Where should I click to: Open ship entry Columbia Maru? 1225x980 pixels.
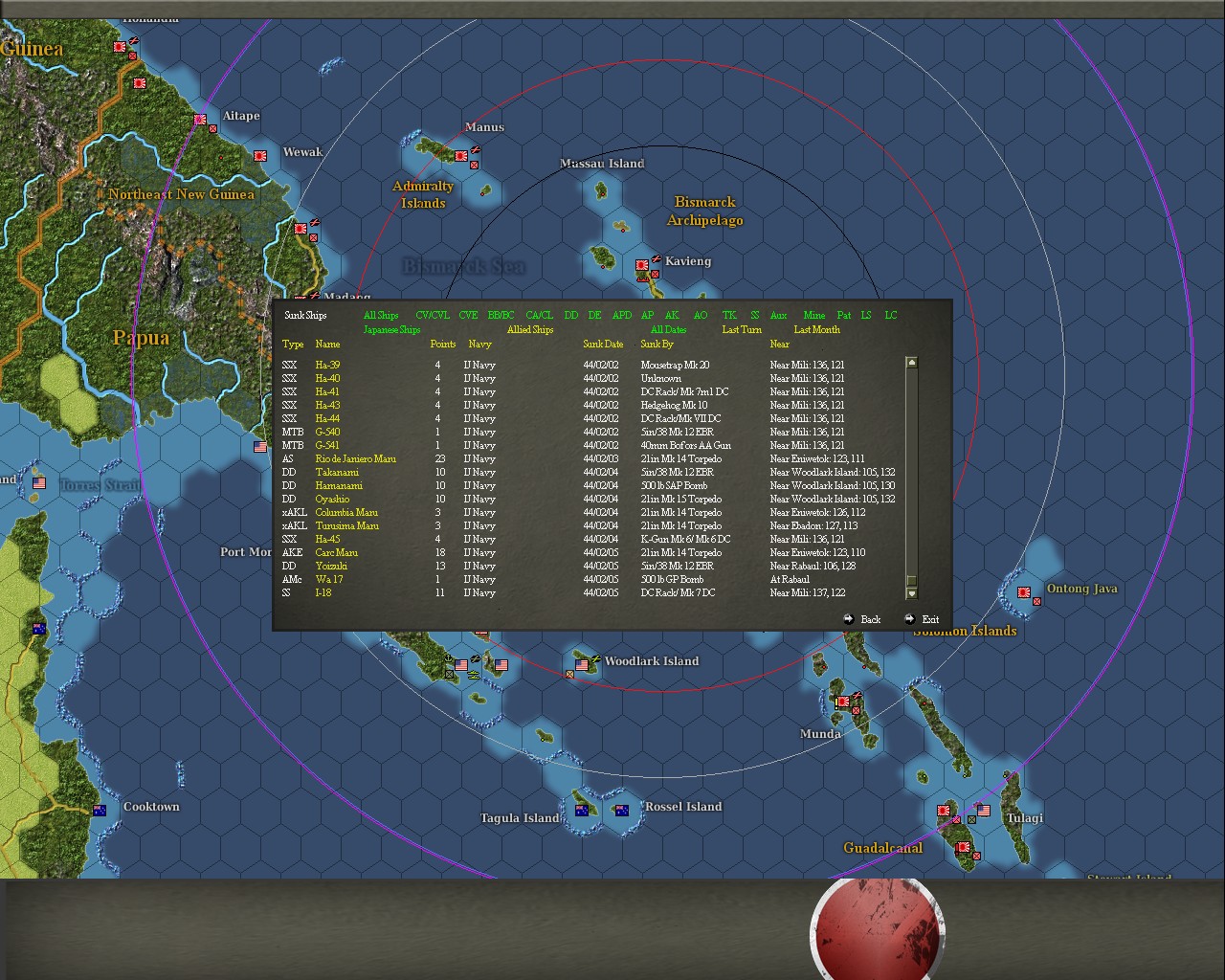[346, 512]
